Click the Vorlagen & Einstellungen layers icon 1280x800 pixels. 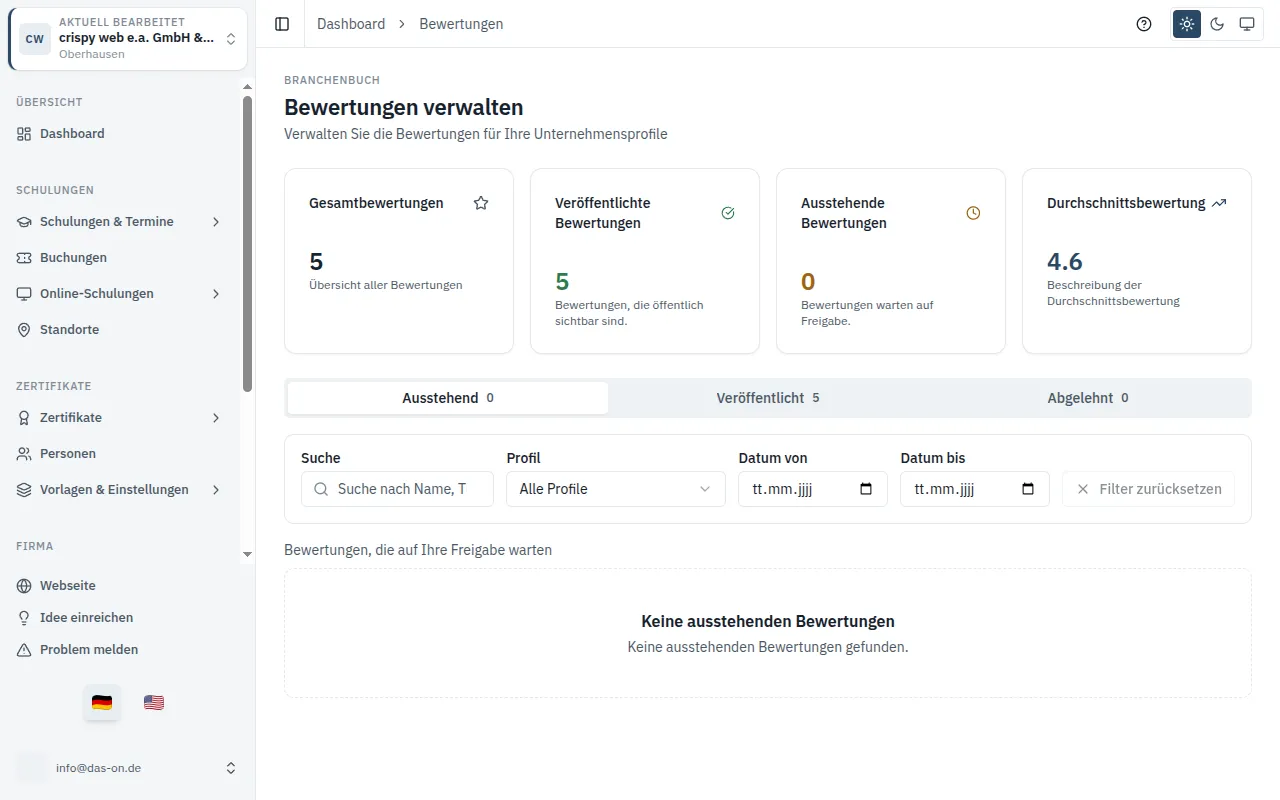pos(24,490)
